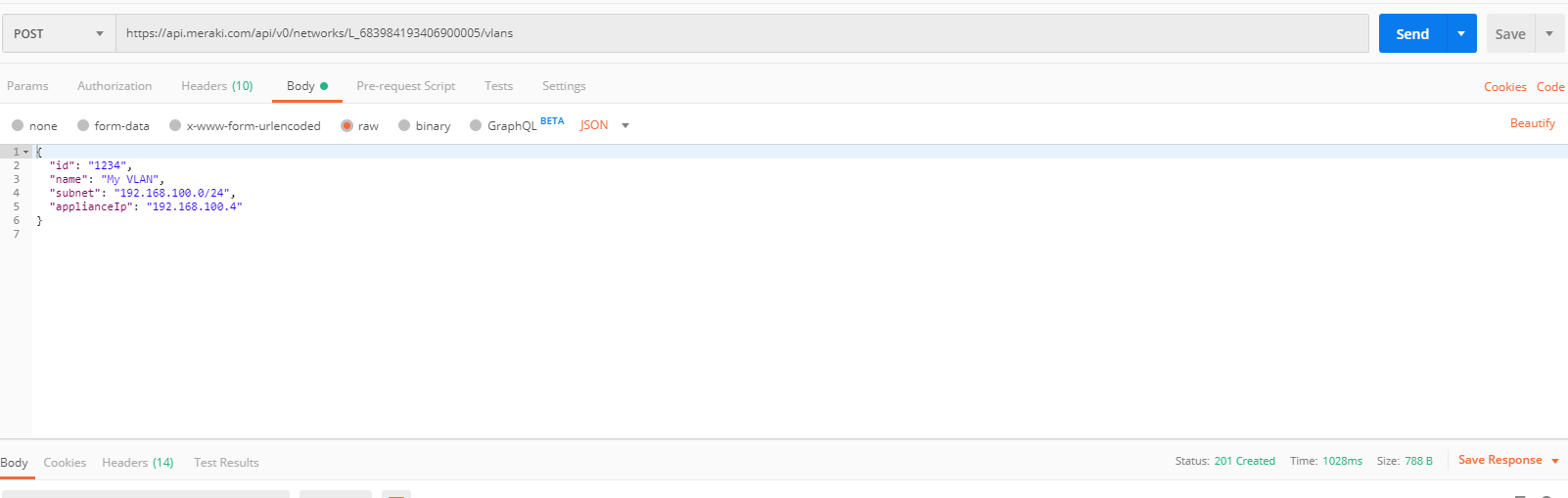Viewport: 1568px width, 498px height.
Task: Click the Send button
Action: (x=1412, y=33)
